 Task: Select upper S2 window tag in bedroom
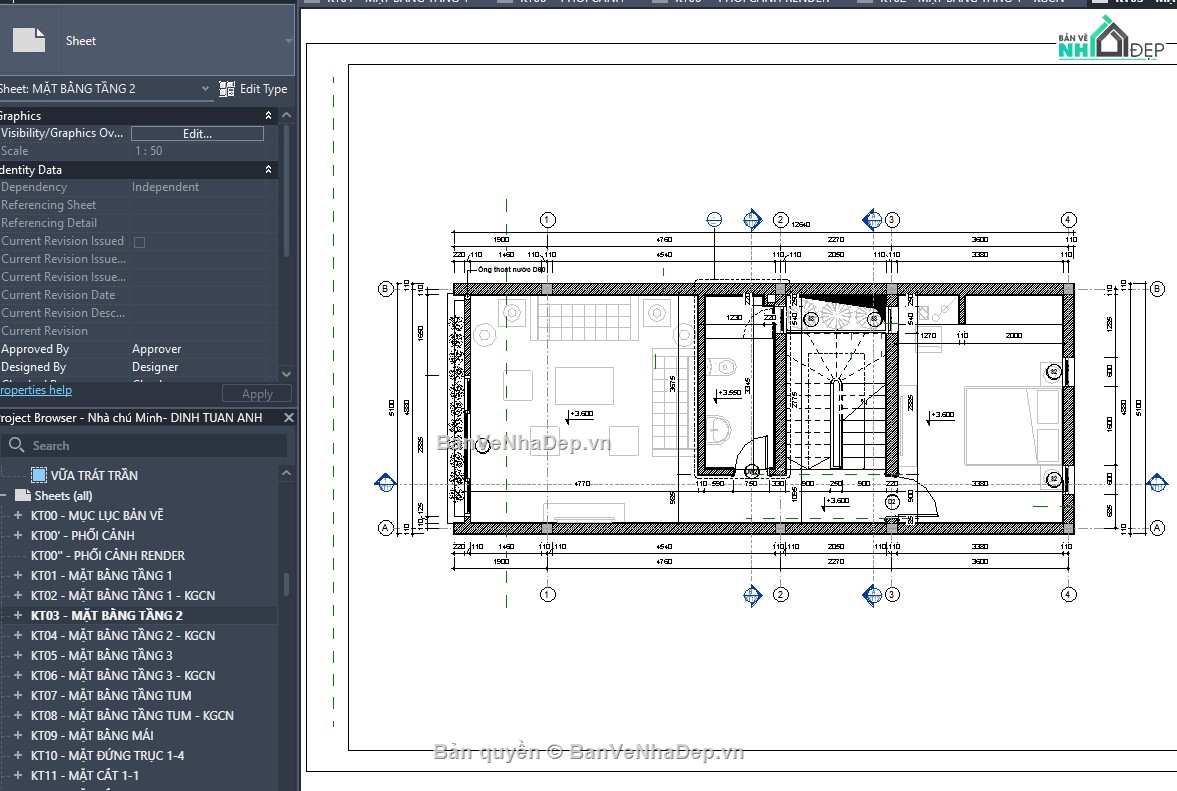coord(1053,372)
